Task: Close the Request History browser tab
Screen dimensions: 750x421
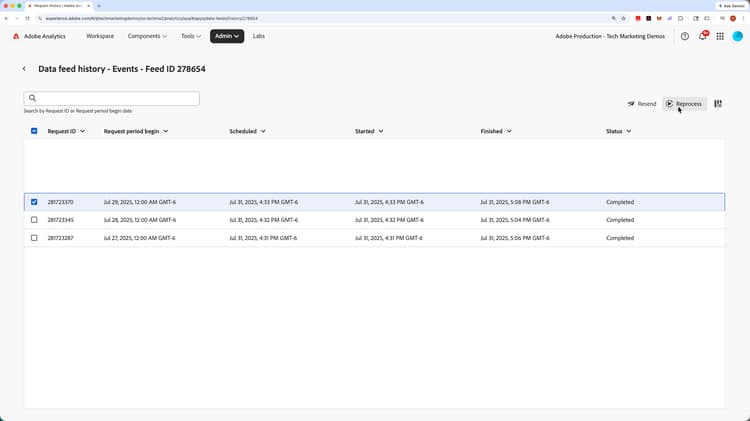Action: tap(88, 6)
